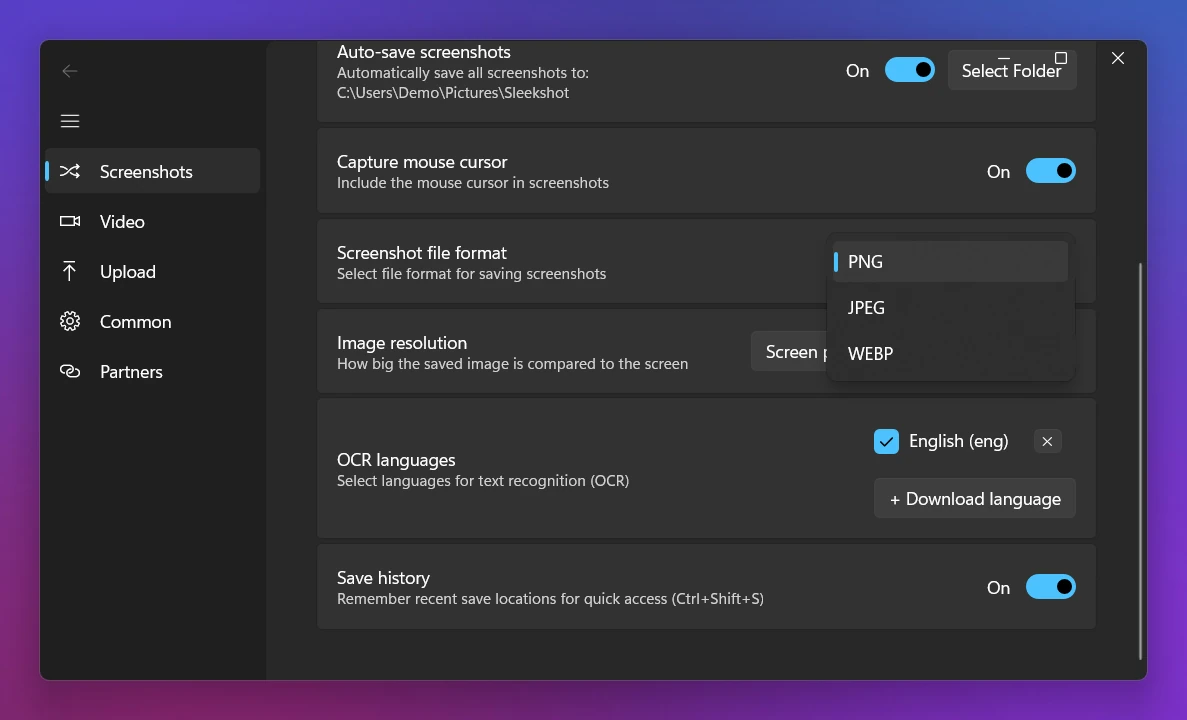Click the Screenshots shuffle icon in sidebar
The width and height of the screenshot is (1187, 720).
pos(70,171)
